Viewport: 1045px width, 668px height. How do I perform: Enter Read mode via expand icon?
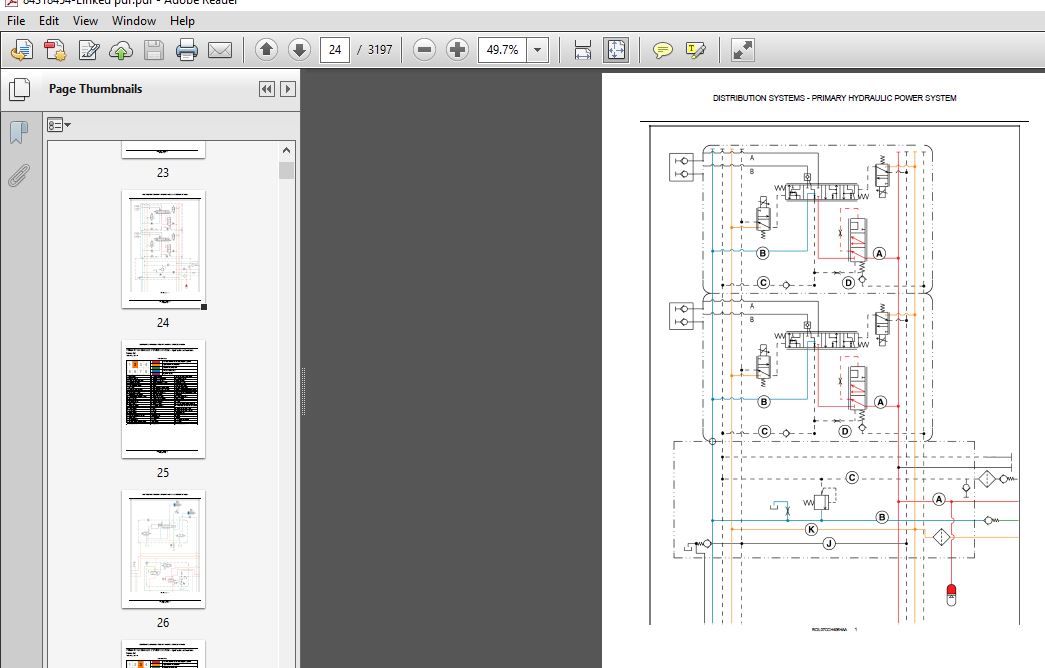click(742, 50)
